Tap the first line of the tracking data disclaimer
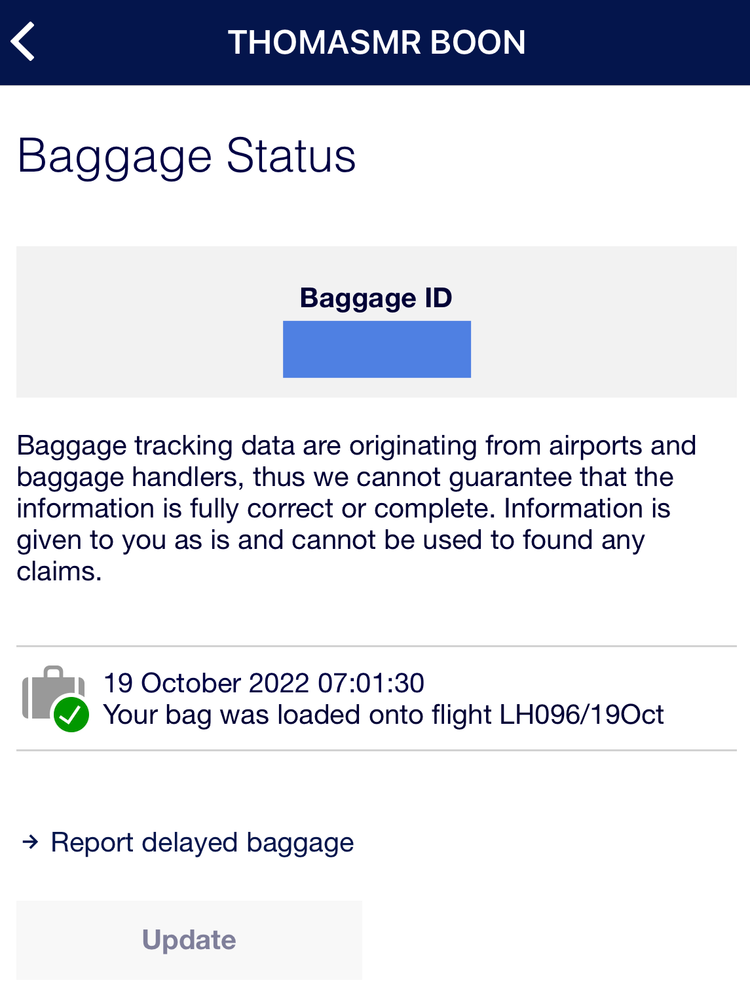This screenshot has height=993, width=750. (x=356, y=445)
